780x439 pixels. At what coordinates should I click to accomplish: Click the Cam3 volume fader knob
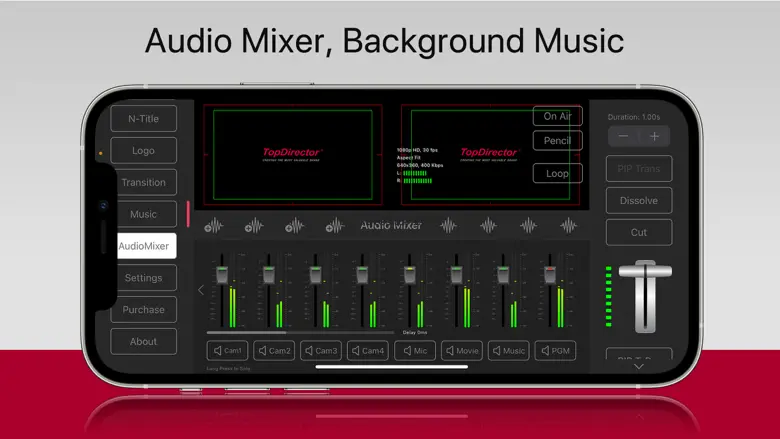point(315,275)
